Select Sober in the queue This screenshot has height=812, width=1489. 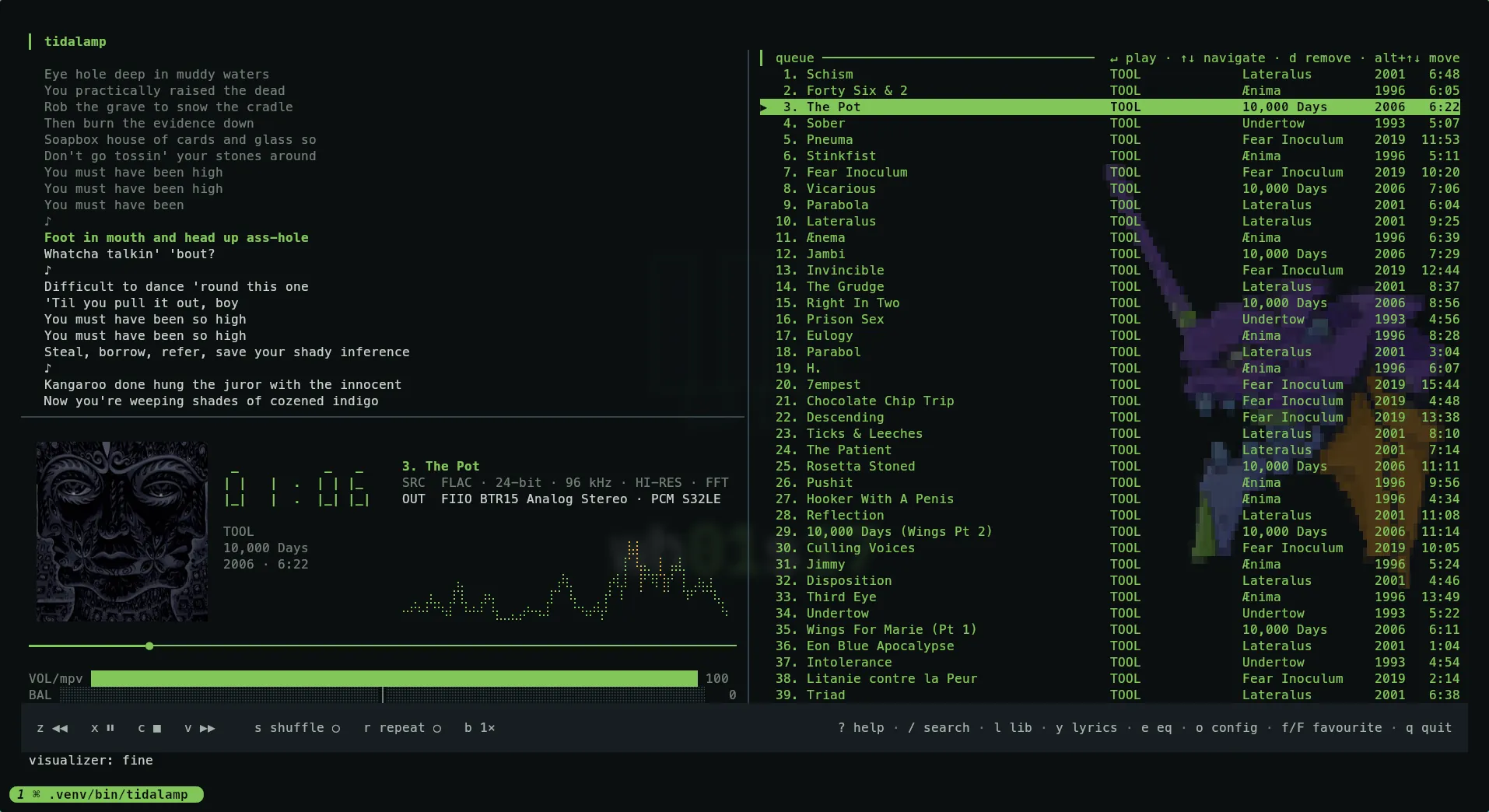point(1110,124)
